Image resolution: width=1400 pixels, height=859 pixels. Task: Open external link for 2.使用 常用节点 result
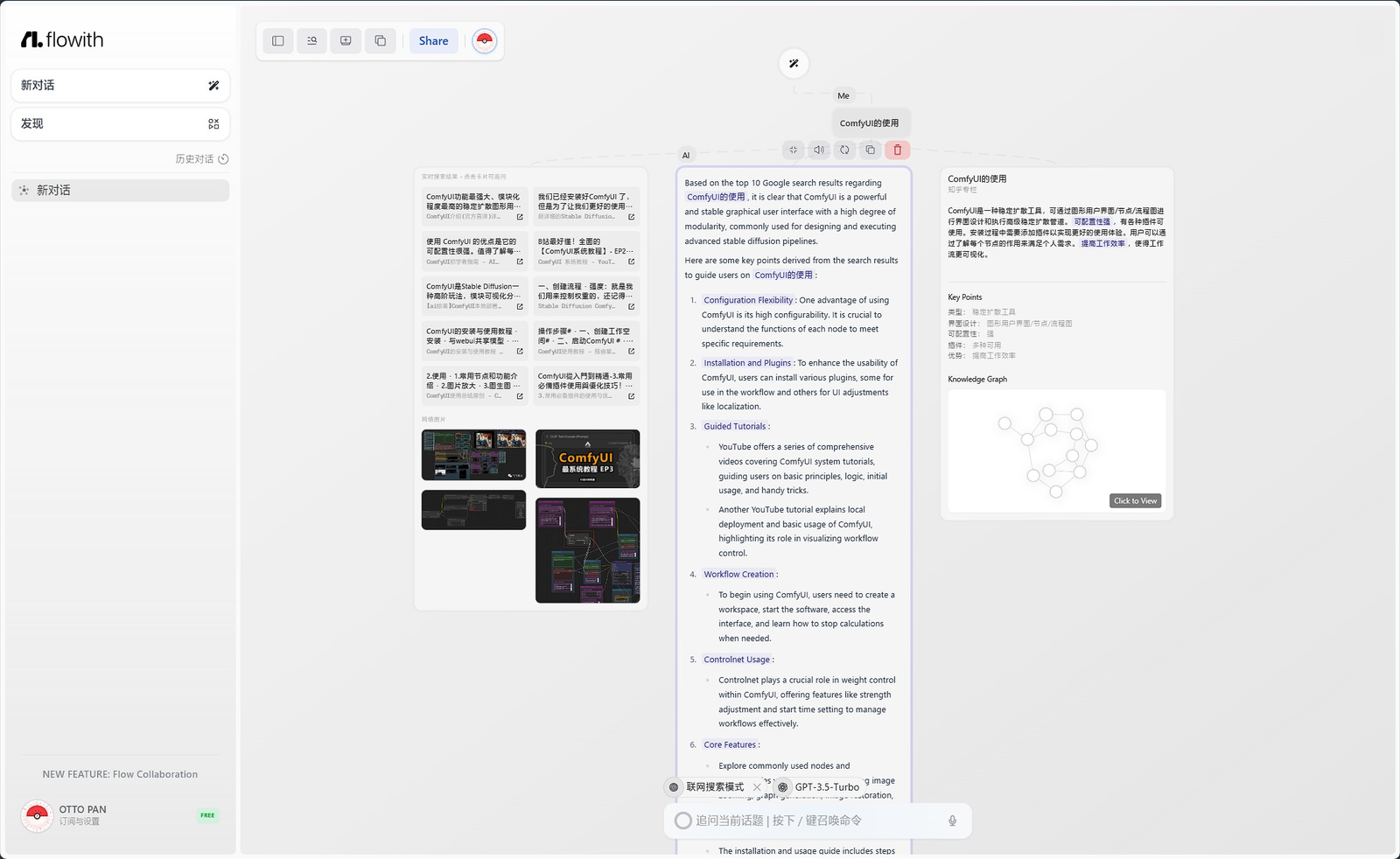[520, 396]
